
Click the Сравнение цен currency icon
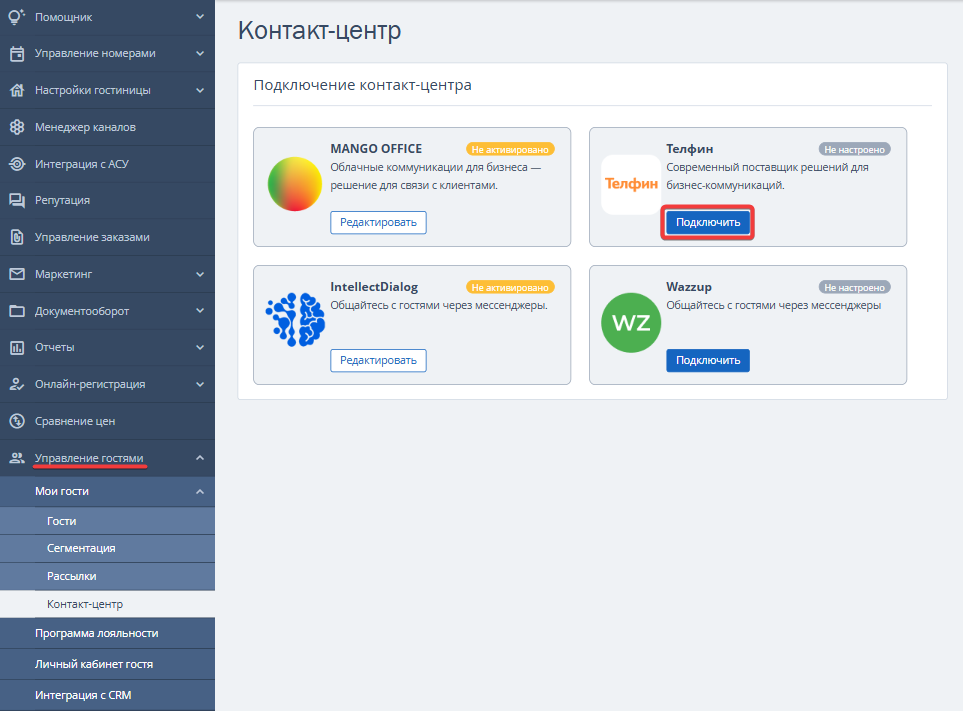[16, 421]
